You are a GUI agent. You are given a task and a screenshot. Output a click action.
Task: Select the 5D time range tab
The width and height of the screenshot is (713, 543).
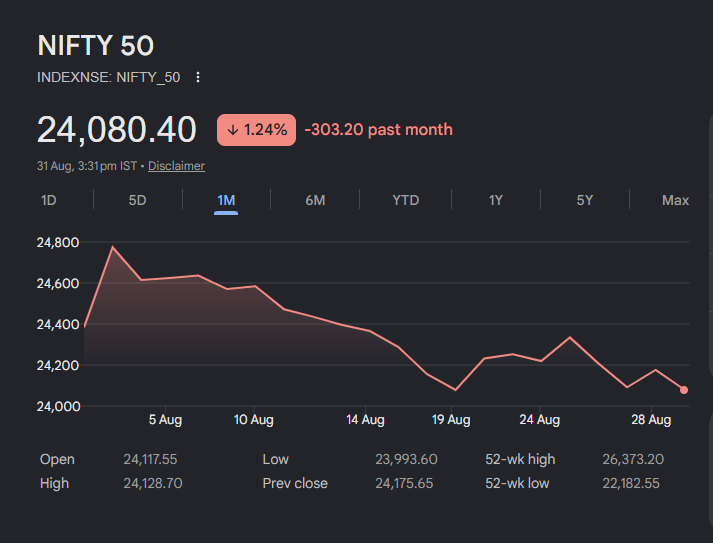(137, 200)
